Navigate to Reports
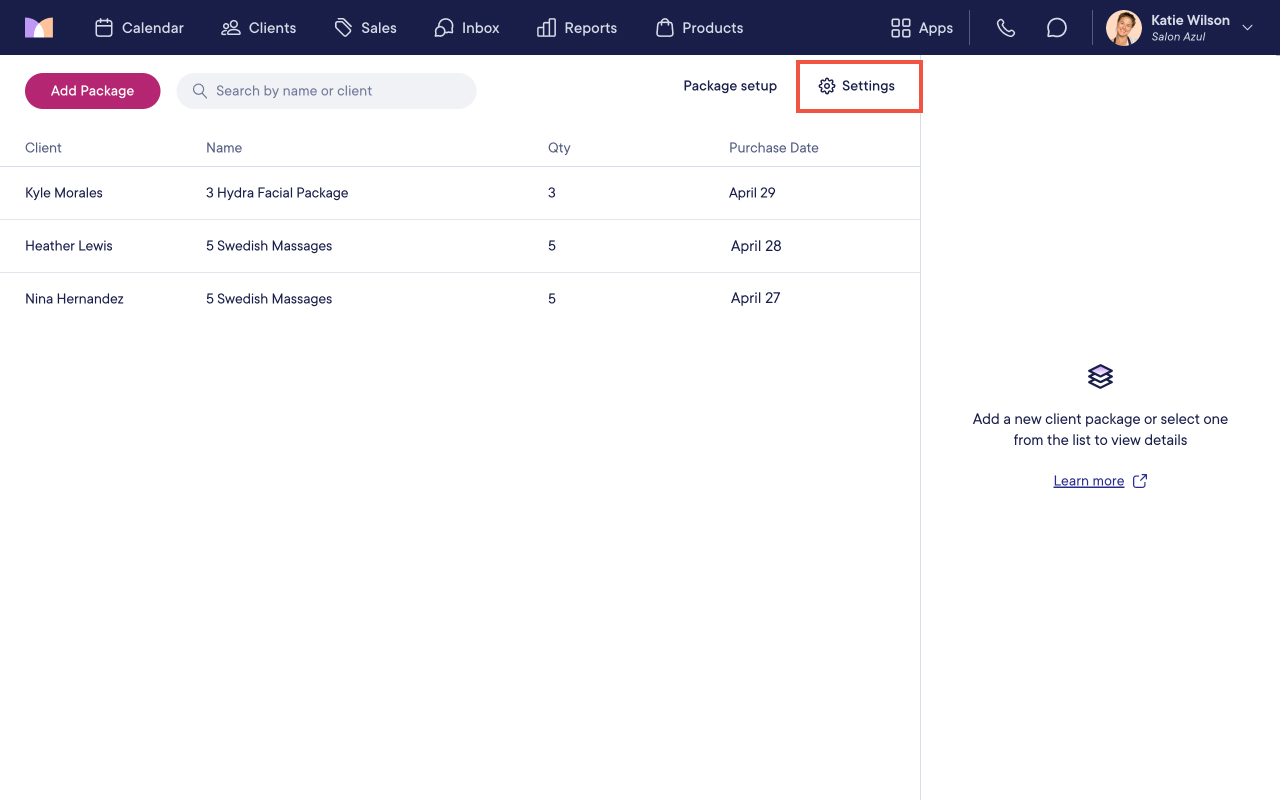Screen dimensions: 1280x800 click(577, 28)
